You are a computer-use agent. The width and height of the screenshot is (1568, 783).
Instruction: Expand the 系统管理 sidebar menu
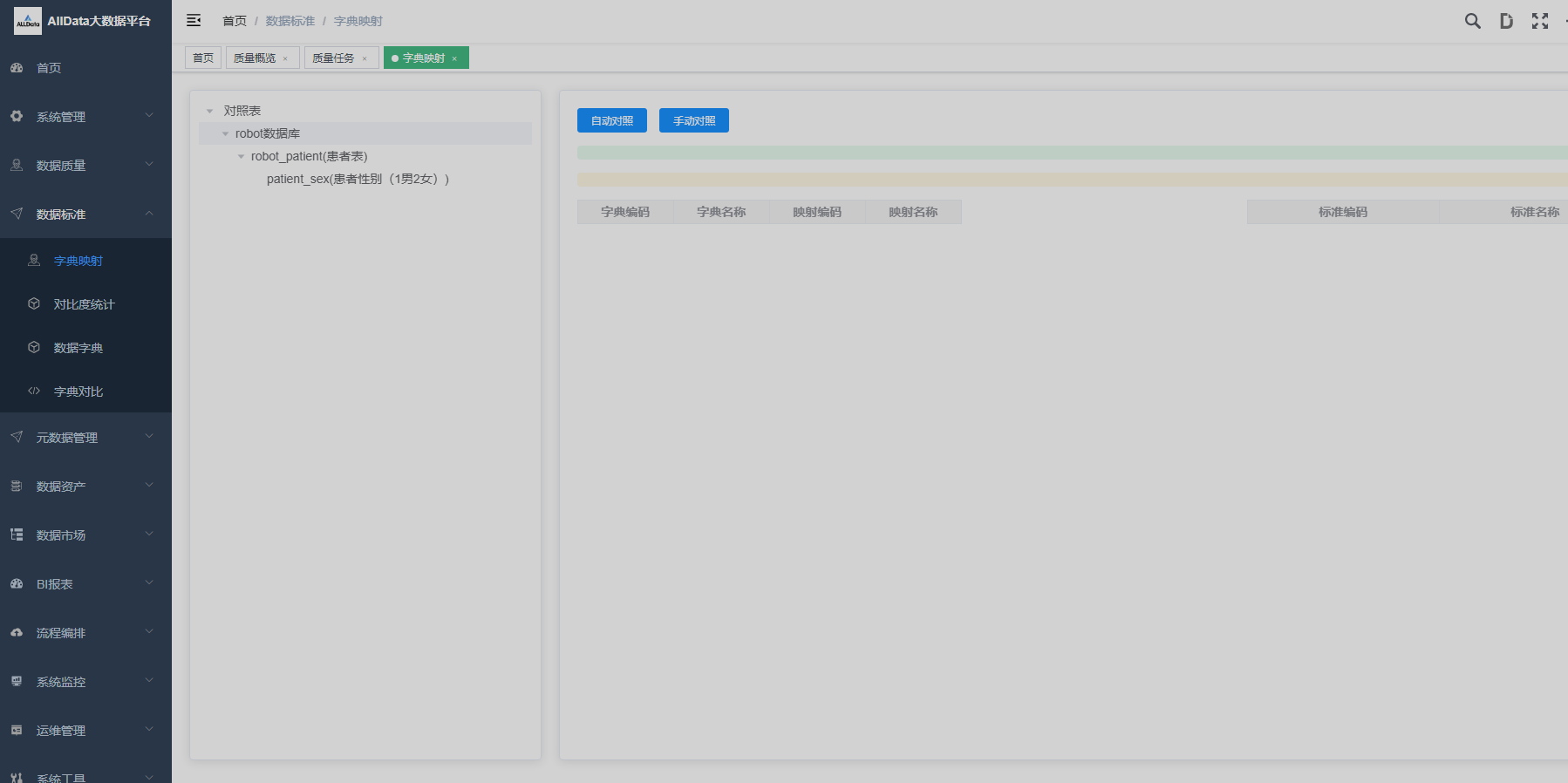point(85,117)
